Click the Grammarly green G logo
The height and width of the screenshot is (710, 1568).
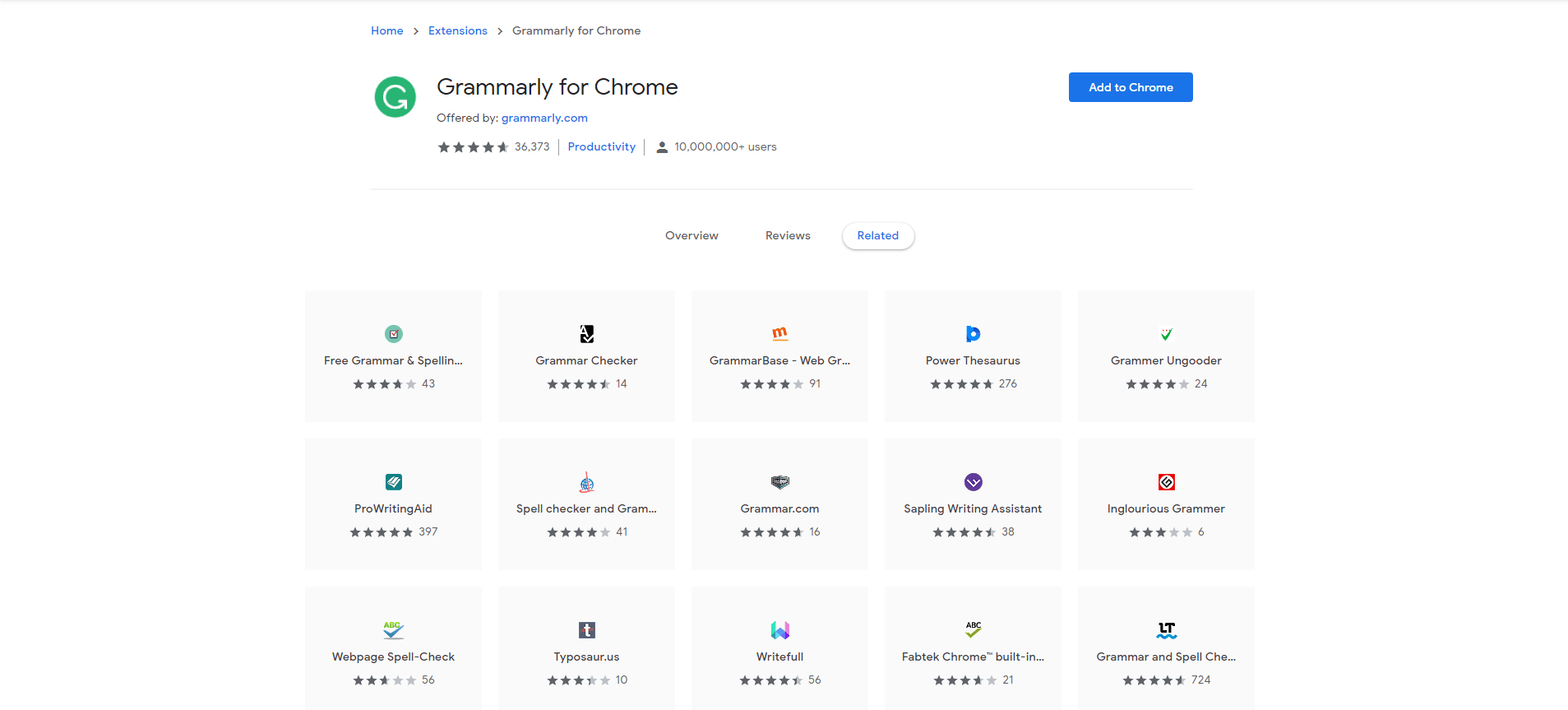pos(395,97)
